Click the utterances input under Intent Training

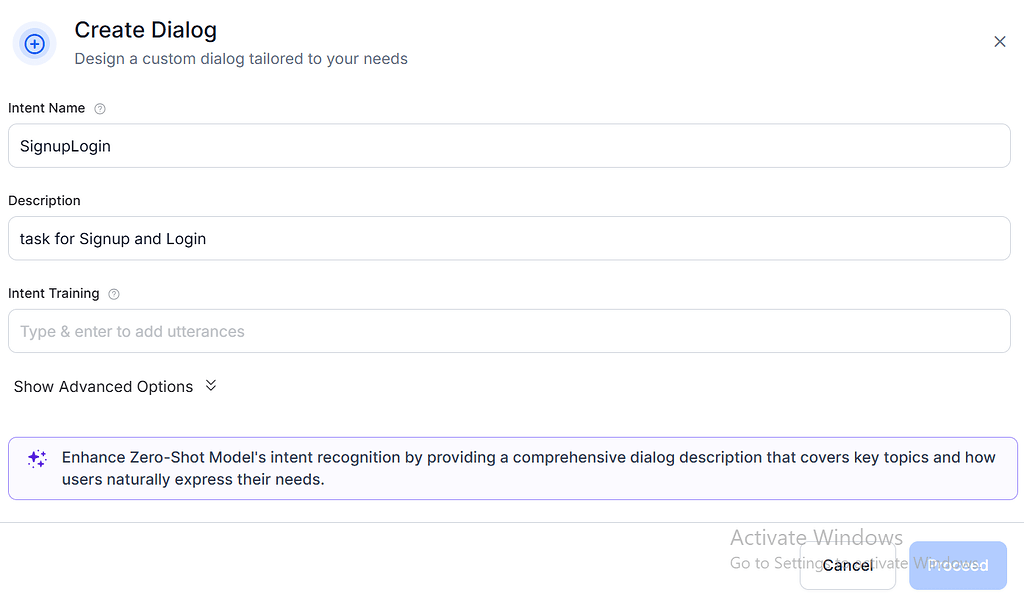click(x=509, y=331)
